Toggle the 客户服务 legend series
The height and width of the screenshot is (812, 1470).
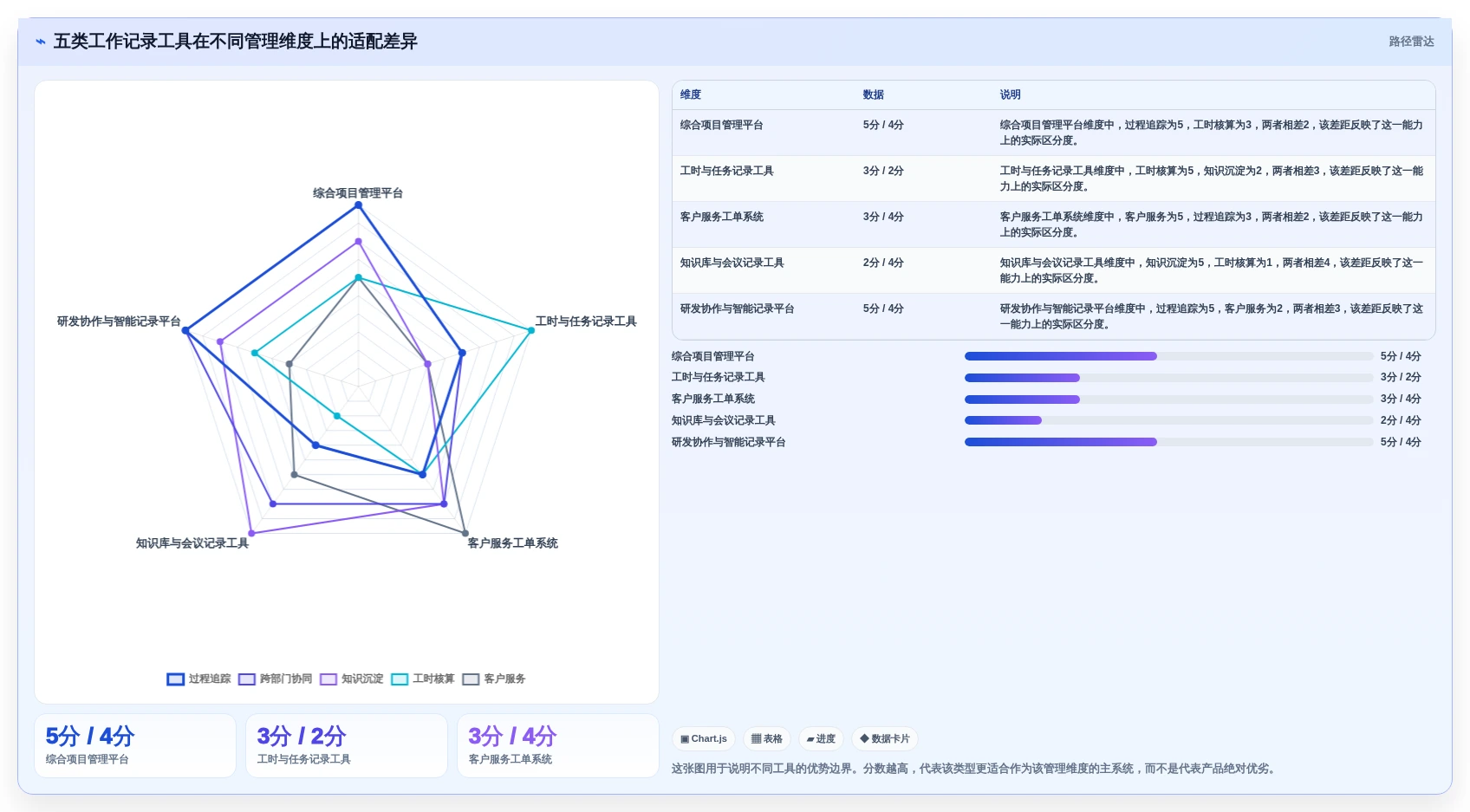pos(494,679)
